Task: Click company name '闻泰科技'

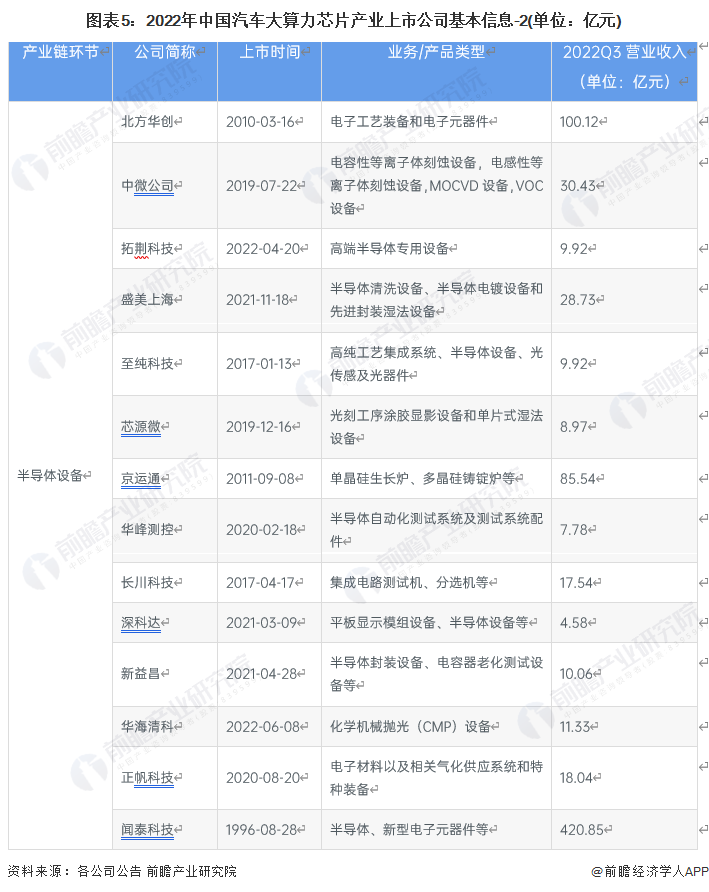Action: click(147, 830)
